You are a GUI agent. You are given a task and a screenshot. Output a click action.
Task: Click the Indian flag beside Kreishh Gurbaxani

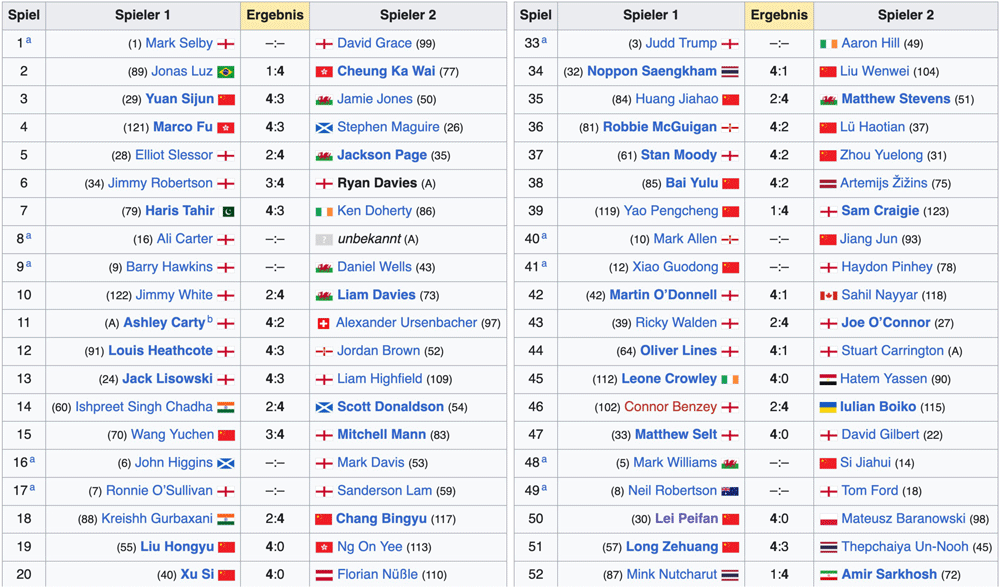pyautogui.click(x=226, y=519)
